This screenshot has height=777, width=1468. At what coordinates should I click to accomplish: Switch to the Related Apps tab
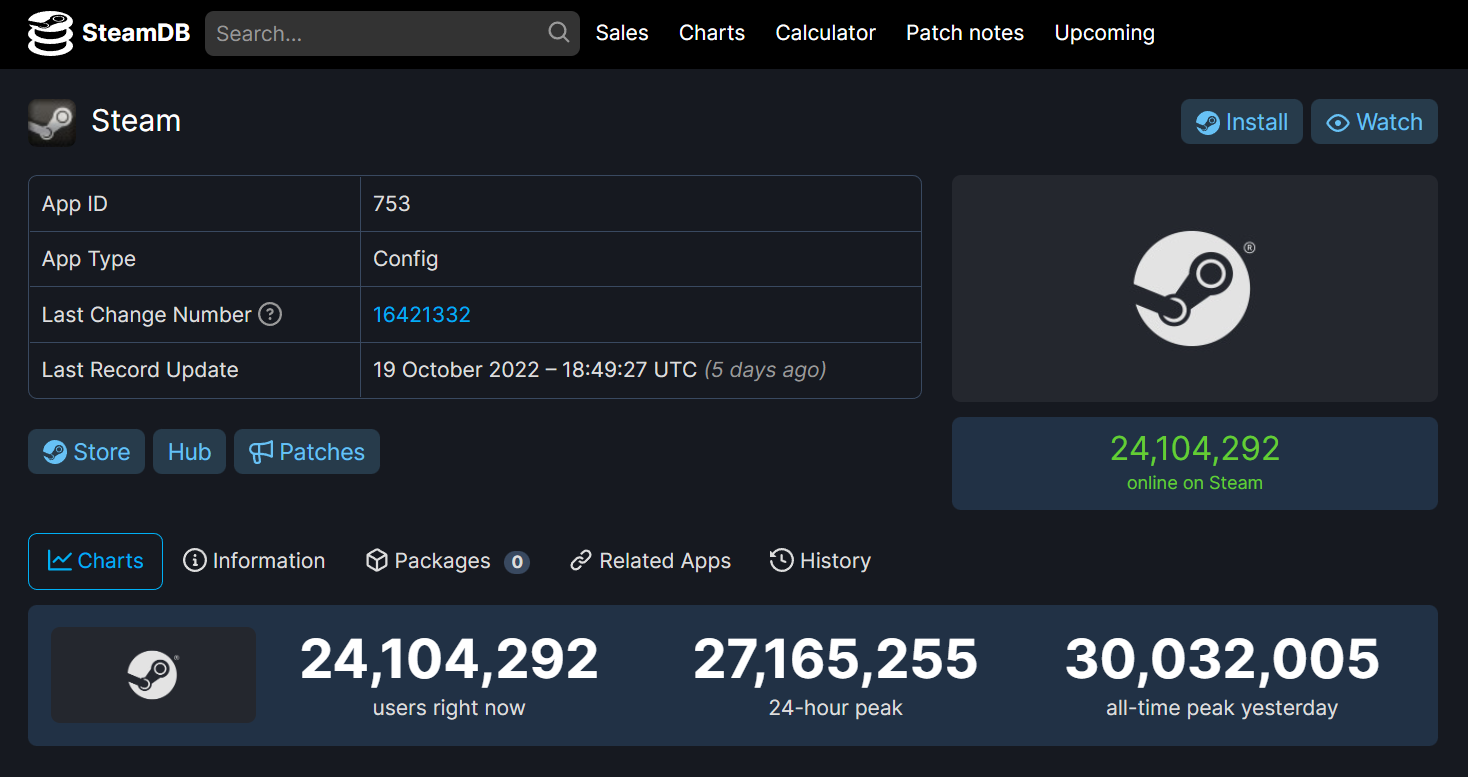[x=650, y=561]
